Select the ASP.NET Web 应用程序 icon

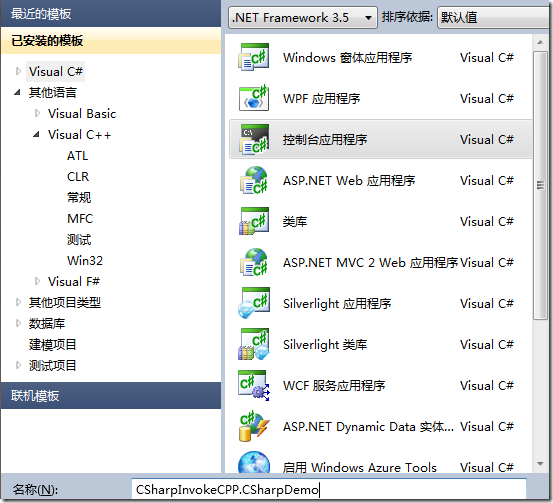[254, 180]
